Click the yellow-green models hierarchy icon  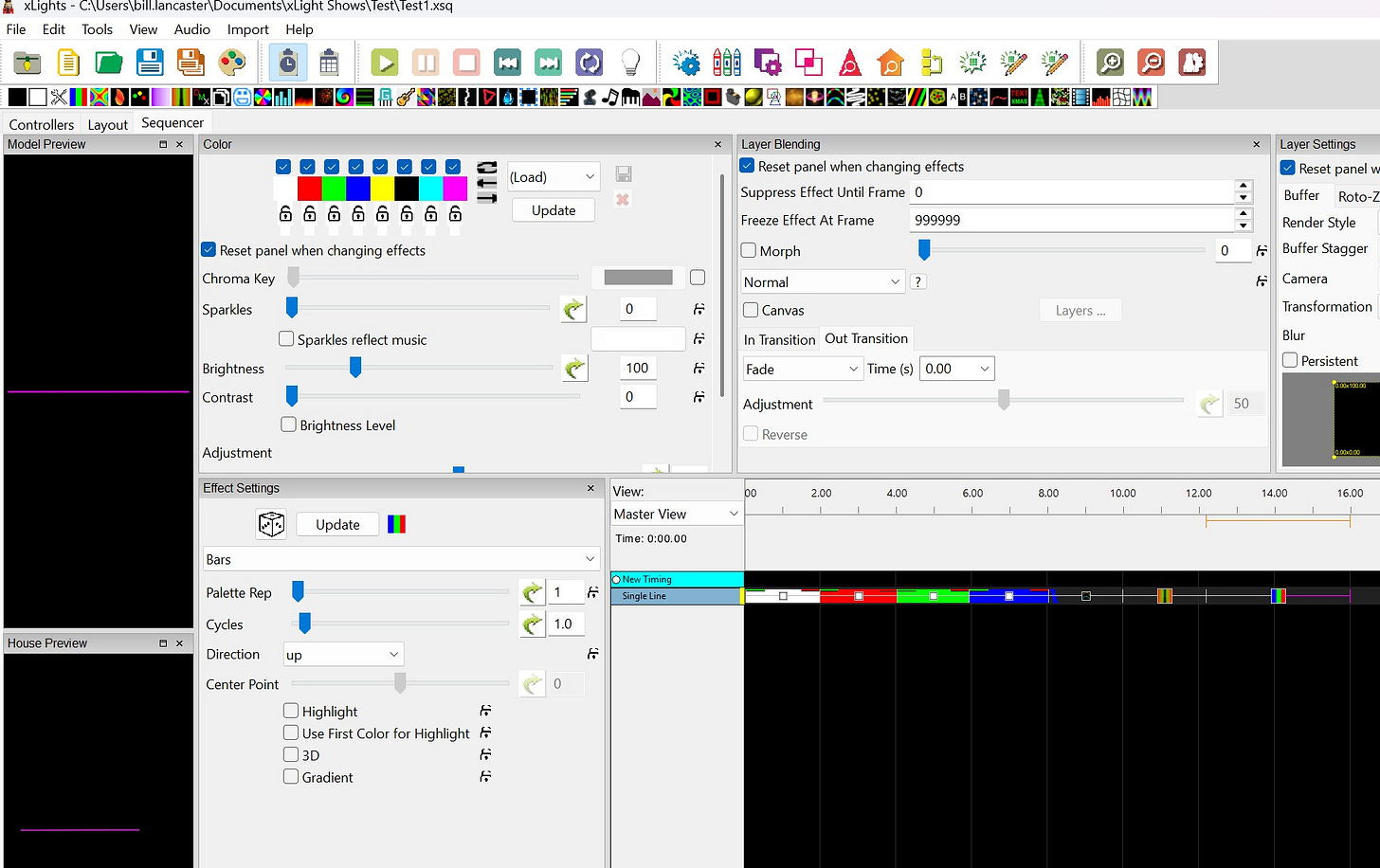[x=932, y=63]
